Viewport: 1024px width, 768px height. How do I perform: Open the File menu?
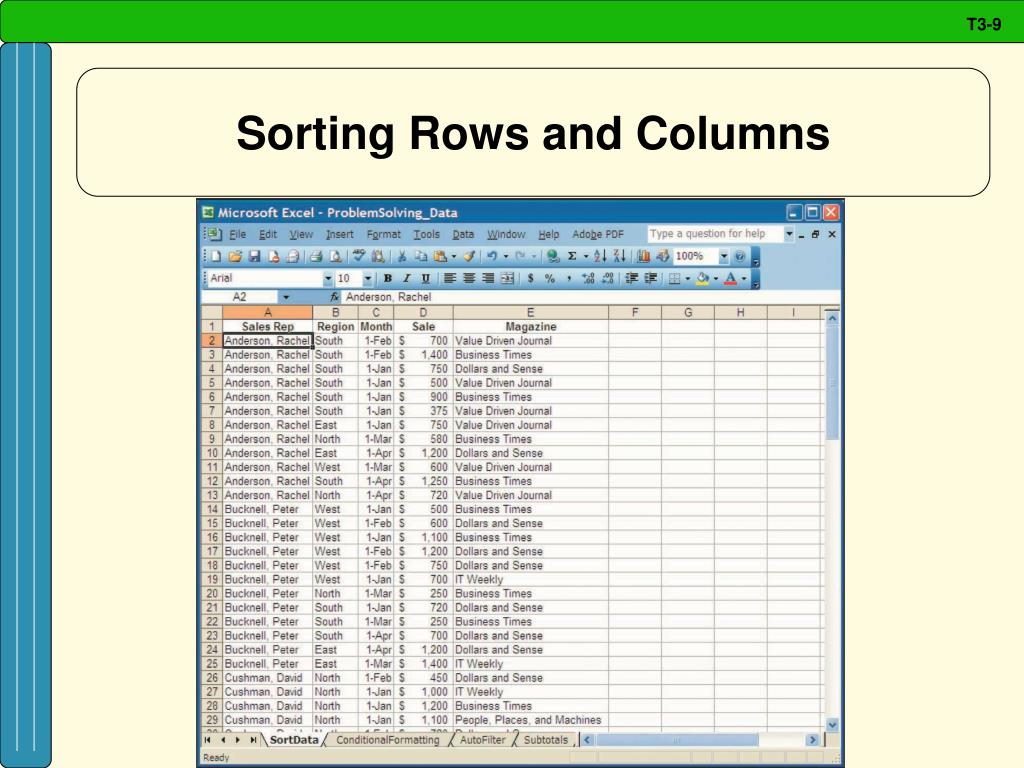point(237,234)
